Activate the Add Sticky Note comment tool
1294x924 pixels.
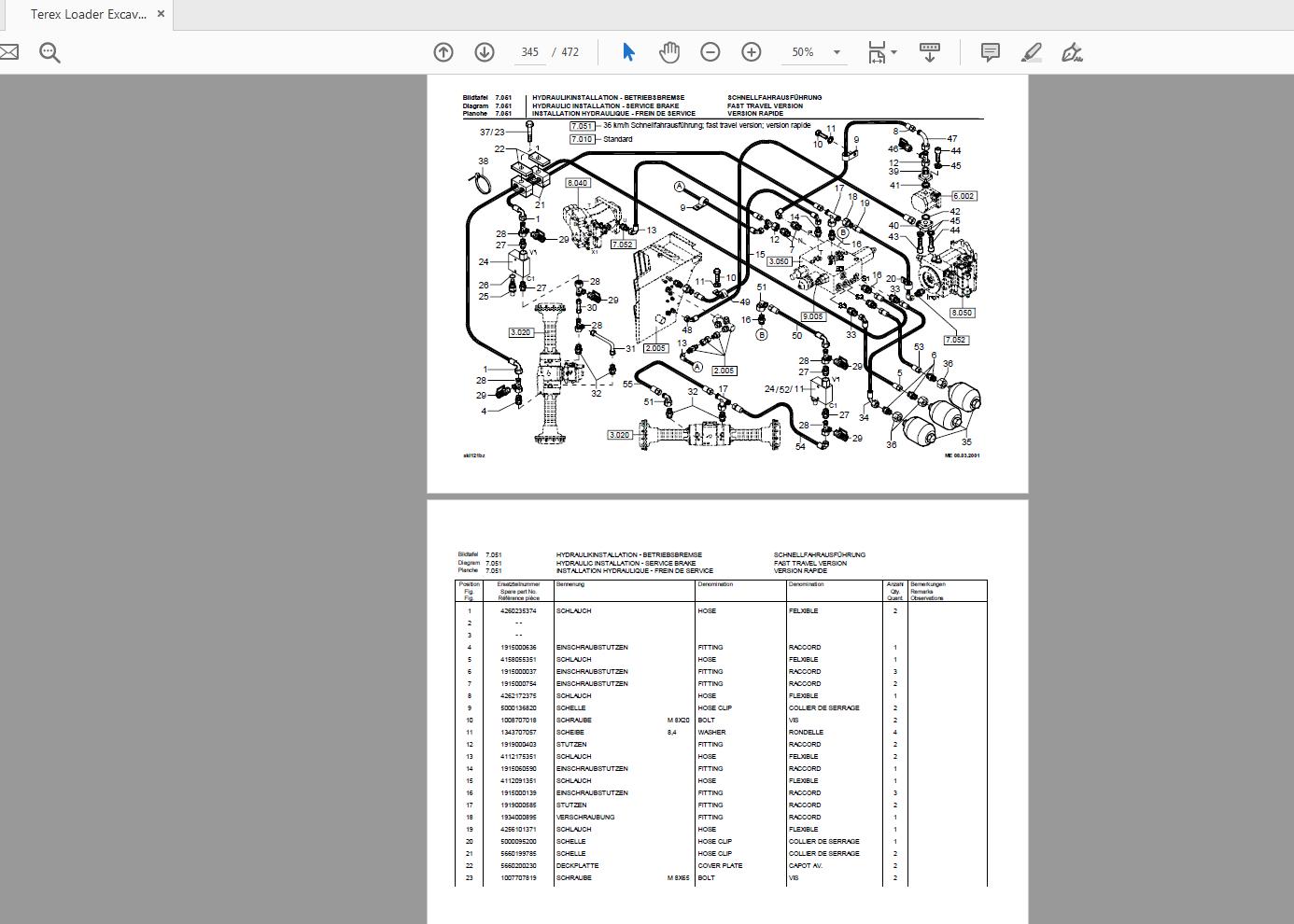(x=991, y=52)
